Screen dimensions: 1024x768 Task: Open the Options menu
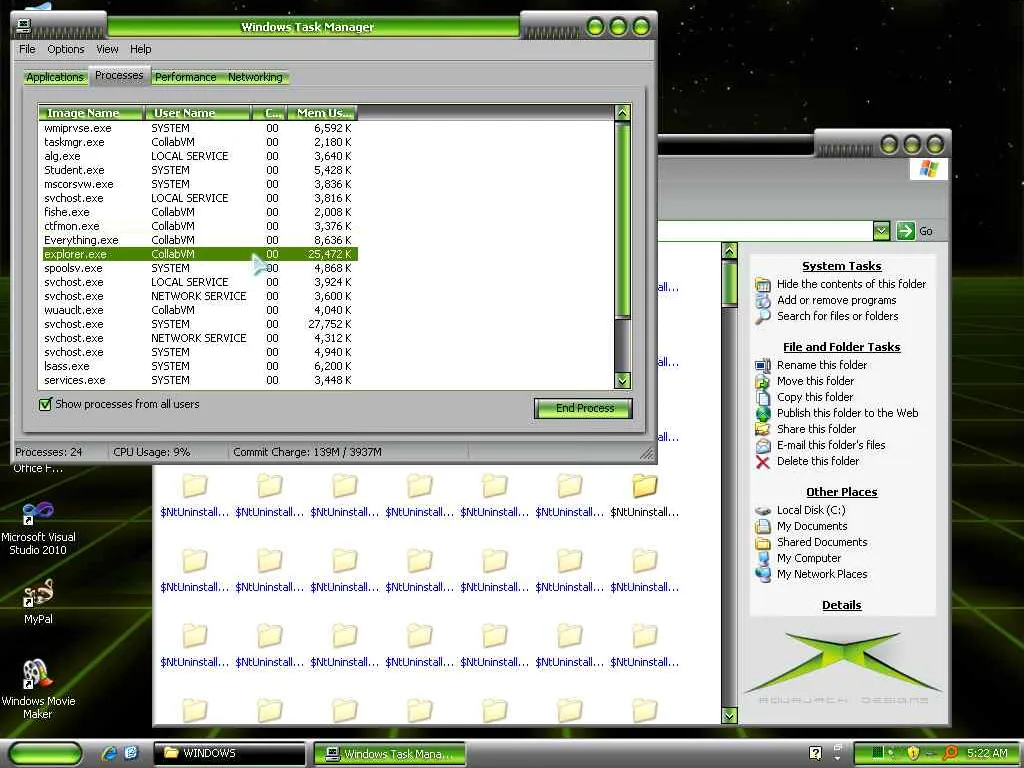coord(65,49)
